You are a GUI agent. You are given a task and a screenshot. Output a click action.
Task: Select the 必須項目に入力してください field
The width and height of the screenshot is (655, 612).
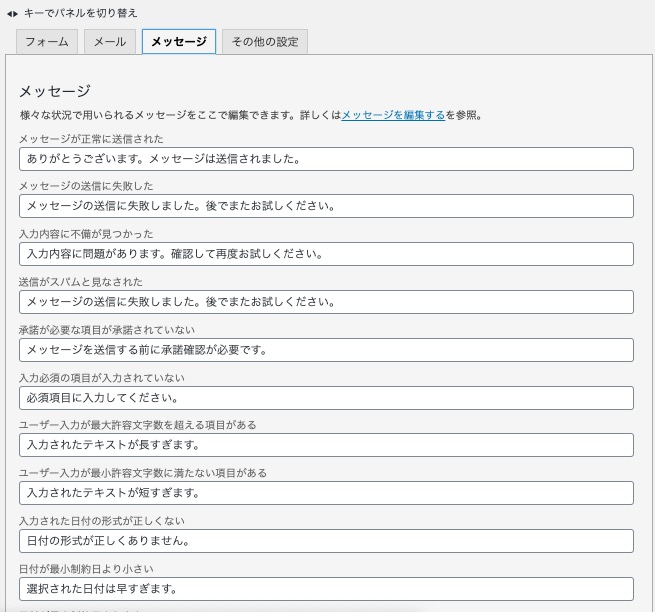[326, 398]
